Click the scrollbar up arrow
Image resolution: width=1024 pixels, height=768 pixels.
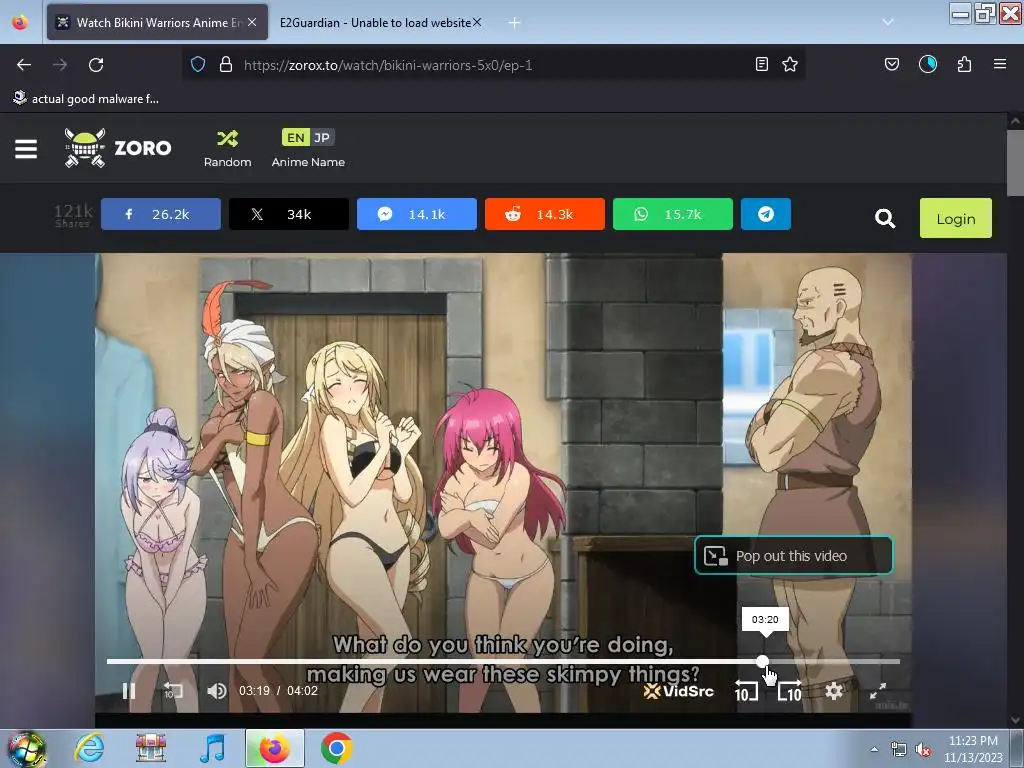[x=1015, y=121]
